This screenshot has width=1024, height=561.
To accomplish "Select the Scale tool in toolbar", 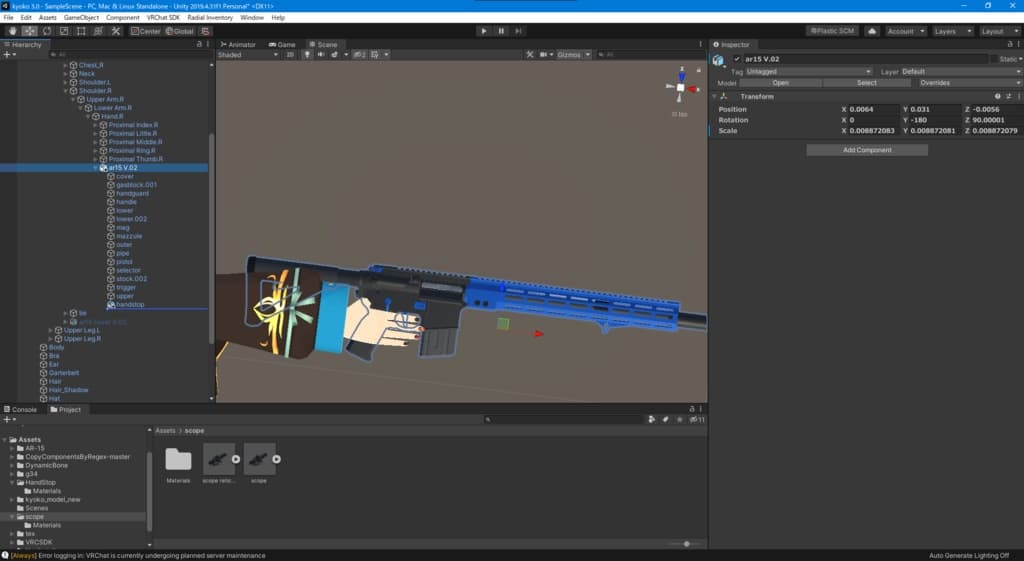I will (64, 31).
